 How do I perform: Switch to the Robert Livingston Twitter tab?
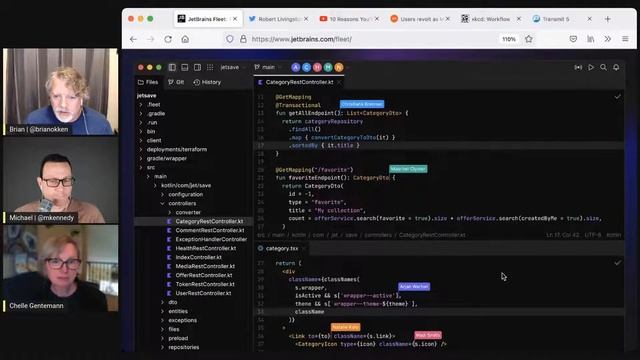click(x=278, y=19)
